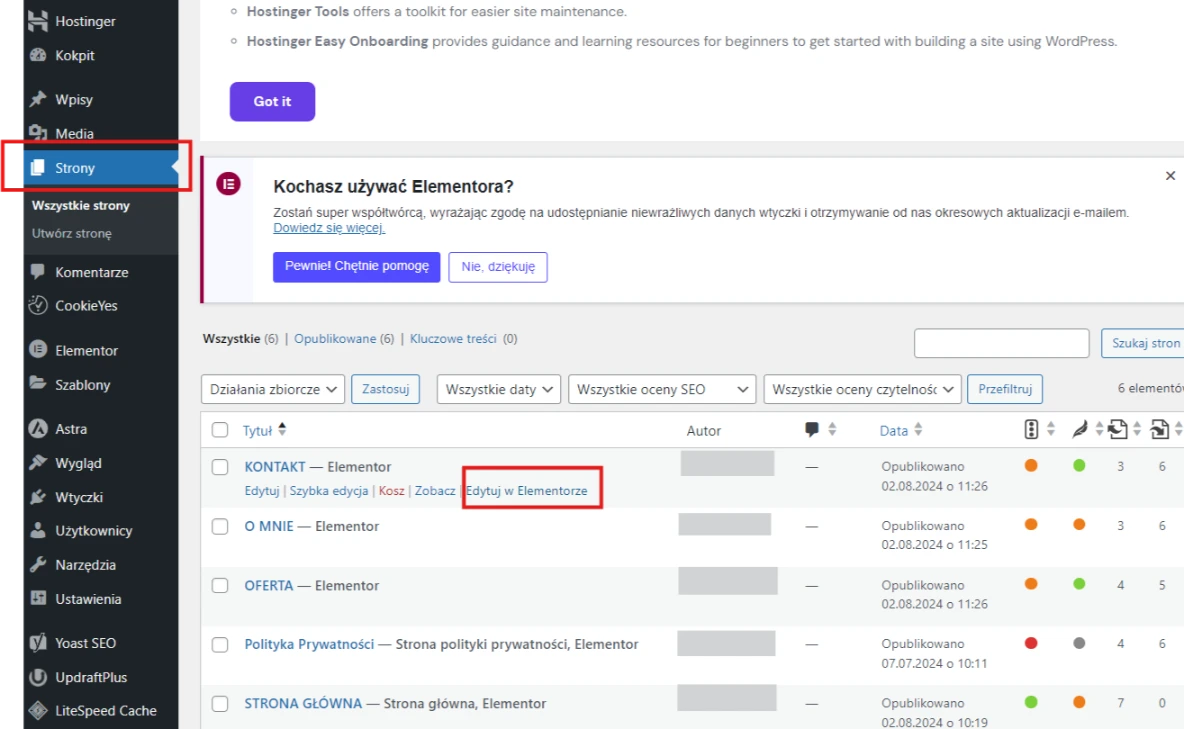Screen dimensions: 1184x729
Task: Open Utwórz stronę submenu item
Action: pyautogui.click(x=72, y=234)
